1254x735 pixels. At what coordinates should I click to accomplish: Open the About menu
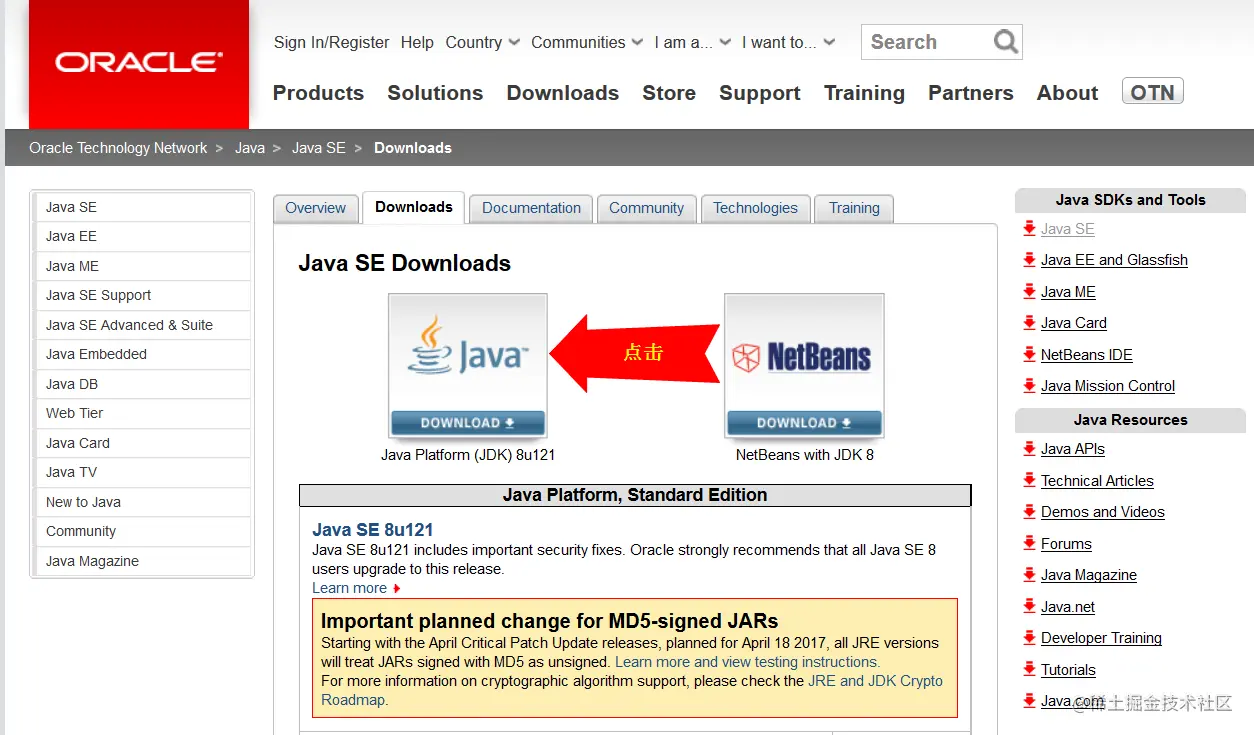click(x=1067, y=93)
